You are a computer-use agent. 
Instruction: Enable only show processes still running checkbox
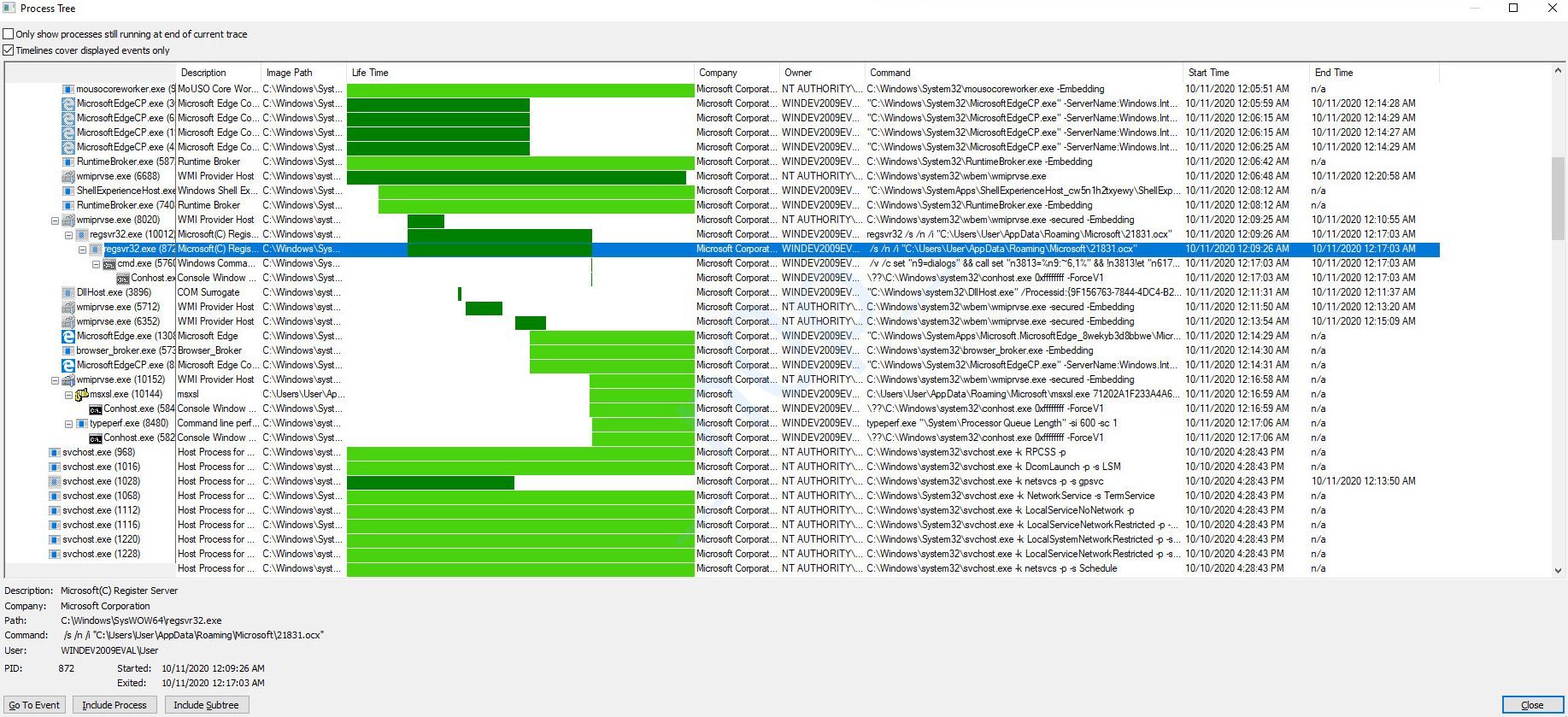9,34
